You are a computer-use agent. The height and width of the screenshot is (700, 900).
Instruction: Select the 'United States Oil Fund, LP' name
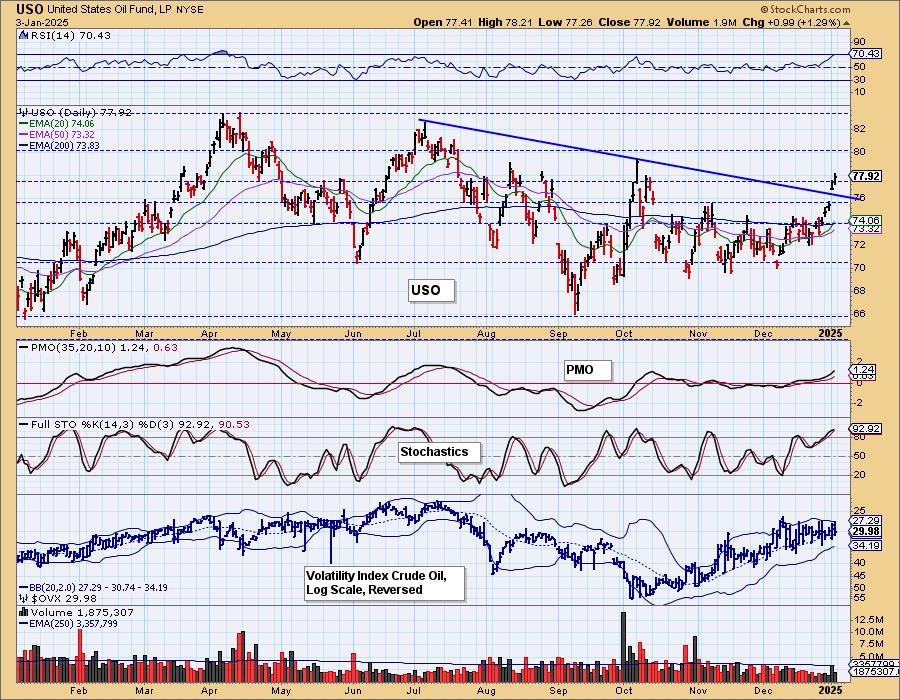[108, 10]
